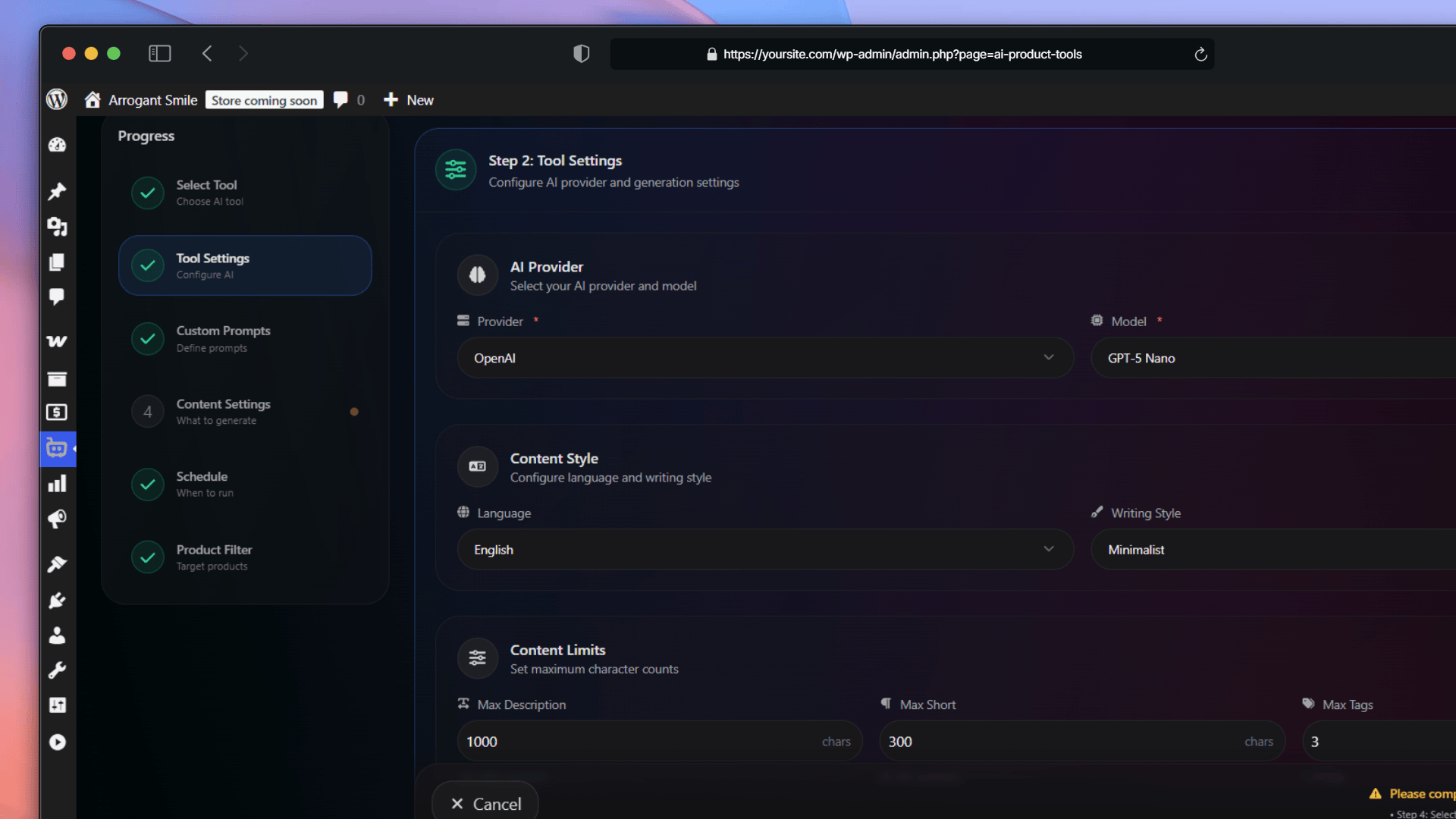This screenshot has width=1456, height=819.
Task: Click the comments bubble in admin bar
Action: tap(341, 99)
